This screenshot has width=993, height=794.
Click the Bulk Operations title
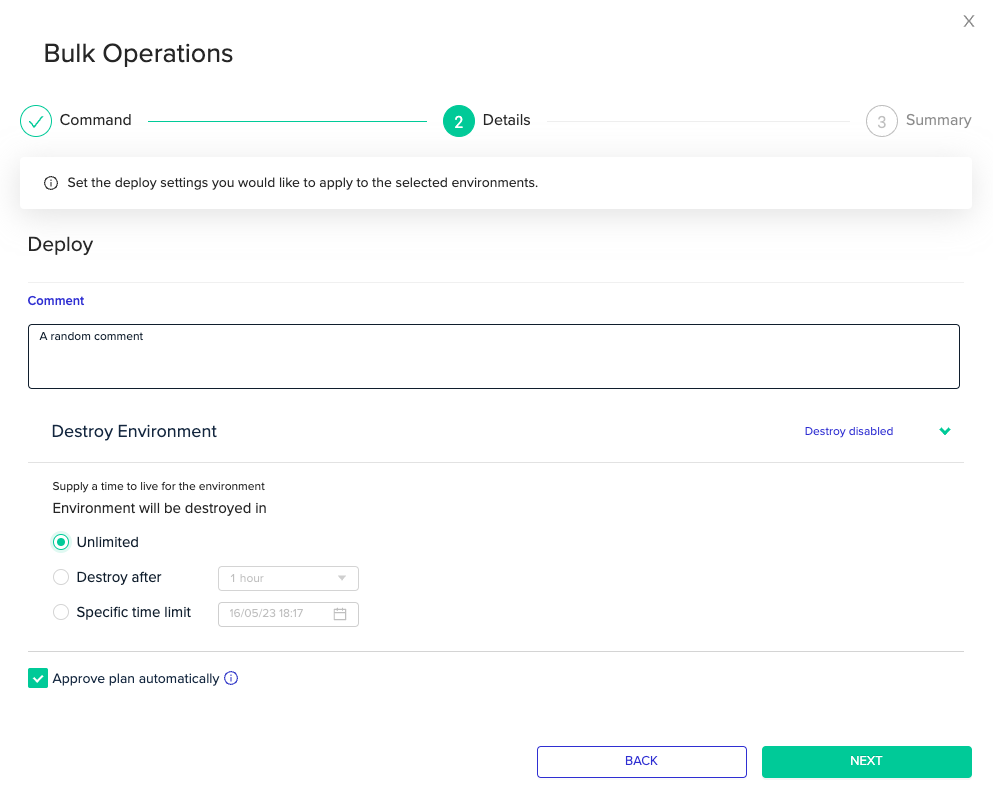coord(138,54)
